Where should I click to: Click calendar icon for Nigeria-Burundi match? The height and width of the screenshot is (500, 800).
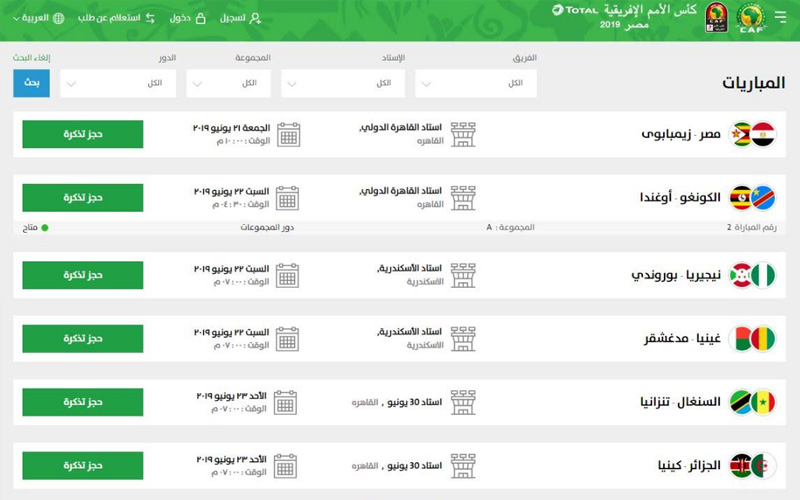tap(287, 275)
